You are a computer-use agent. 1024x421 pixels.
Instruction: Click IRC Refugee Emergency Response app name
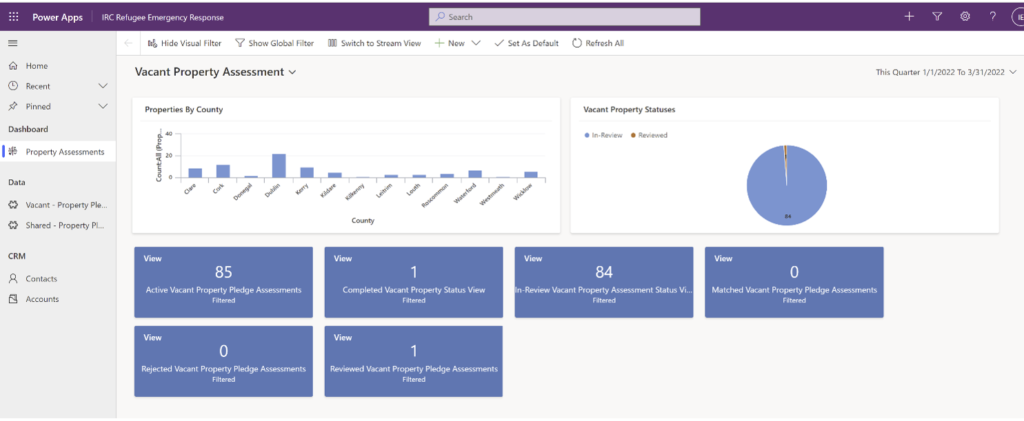tap(163, 17)
